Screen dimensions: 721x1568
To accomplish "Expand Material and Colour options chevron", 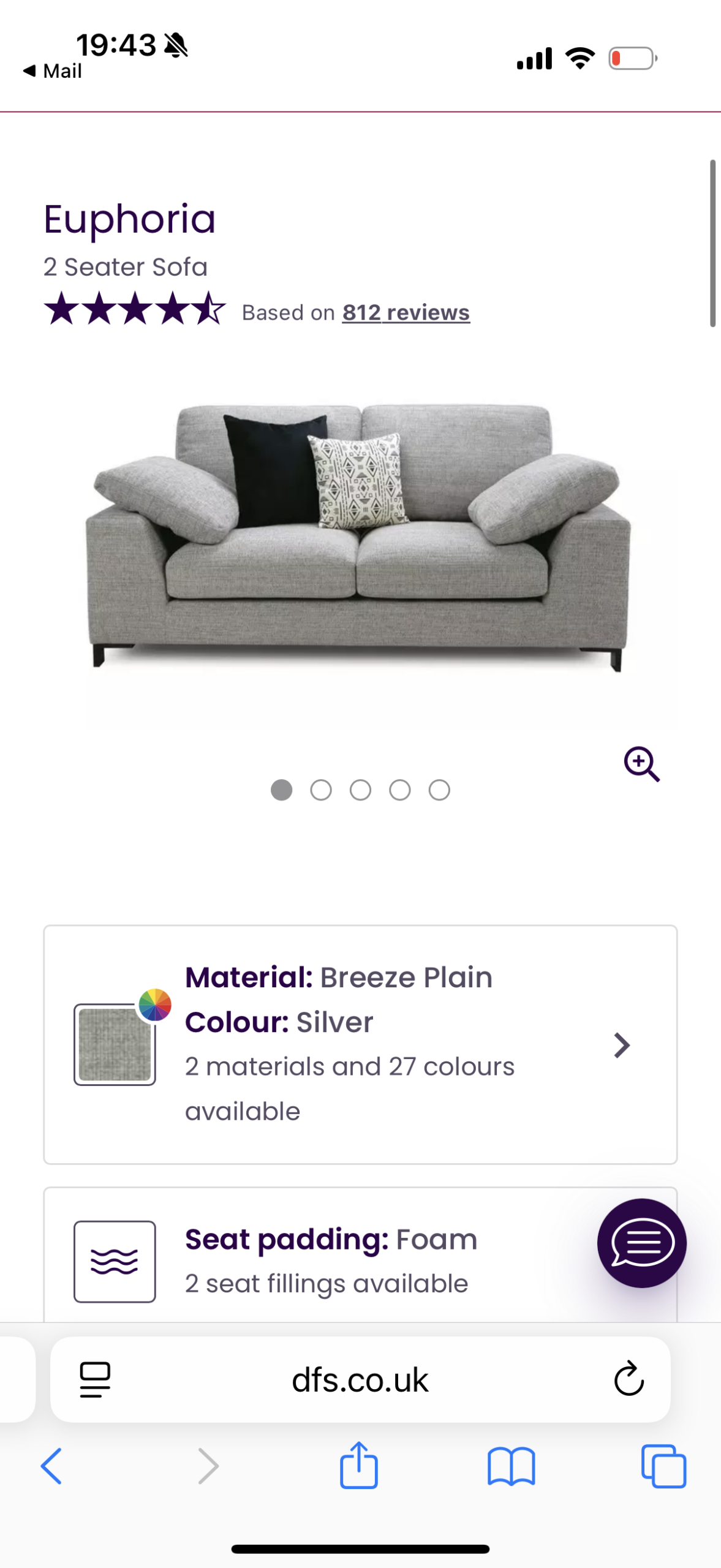I will tap(622, 1045).
